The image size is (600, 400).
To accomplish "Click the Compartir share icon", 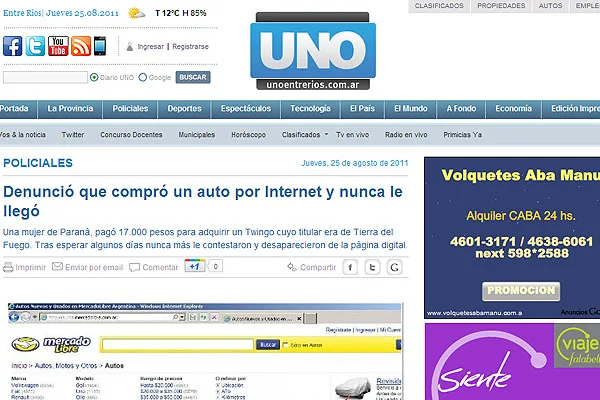I will (292, 267).
